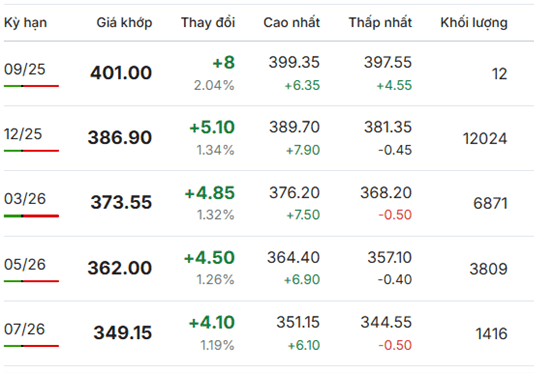Sort by the Giá khớp column header

[124, 23]
